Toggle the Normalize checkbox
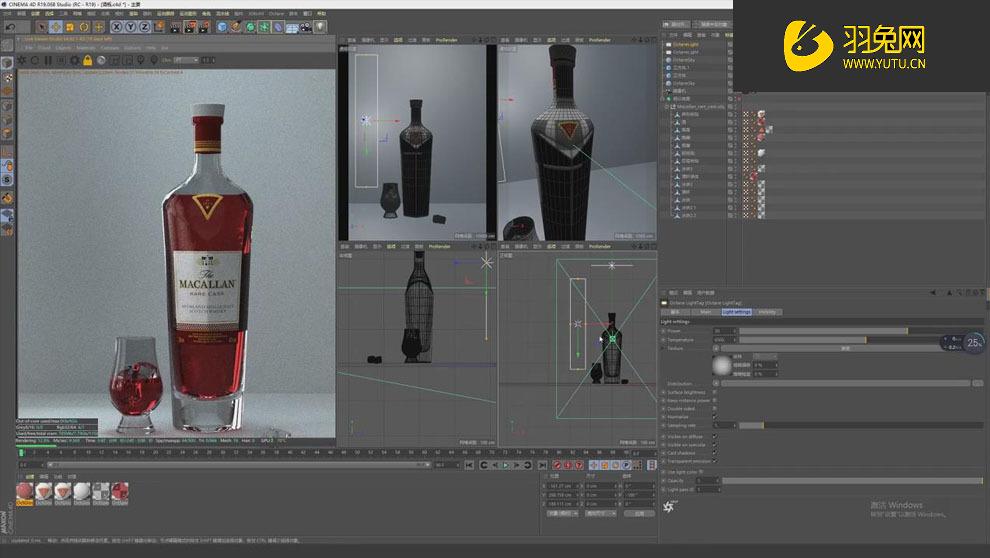This screenshot has height=558, width=990. [714, 417]
